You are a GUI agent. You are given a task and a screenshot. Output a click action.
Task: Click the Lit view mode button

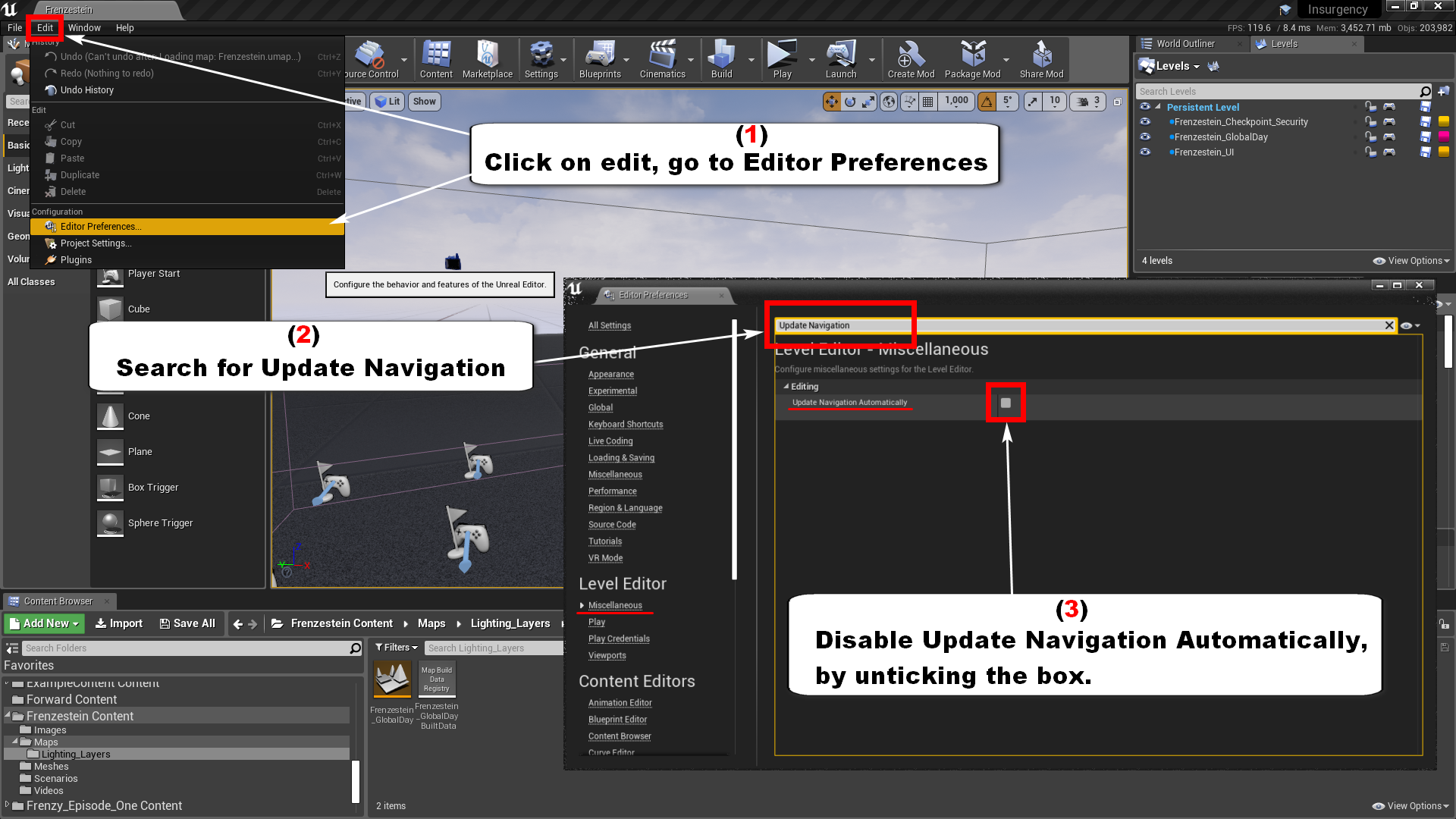[x=388, y=102]
